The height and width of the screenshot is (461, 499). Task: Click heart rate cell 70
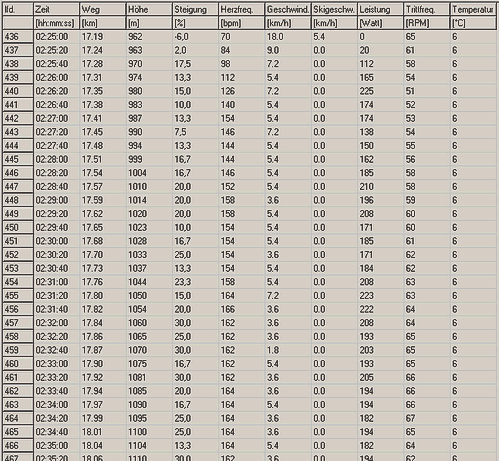tap(242, 37)
